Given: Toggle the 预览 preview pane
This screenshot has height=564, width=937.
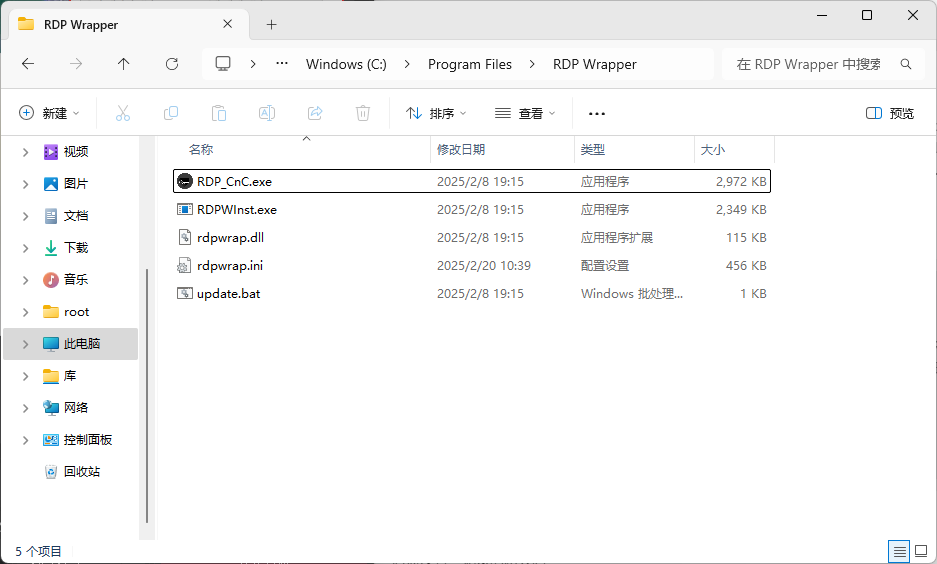Looking at the screenshot, I should [890, 113].
